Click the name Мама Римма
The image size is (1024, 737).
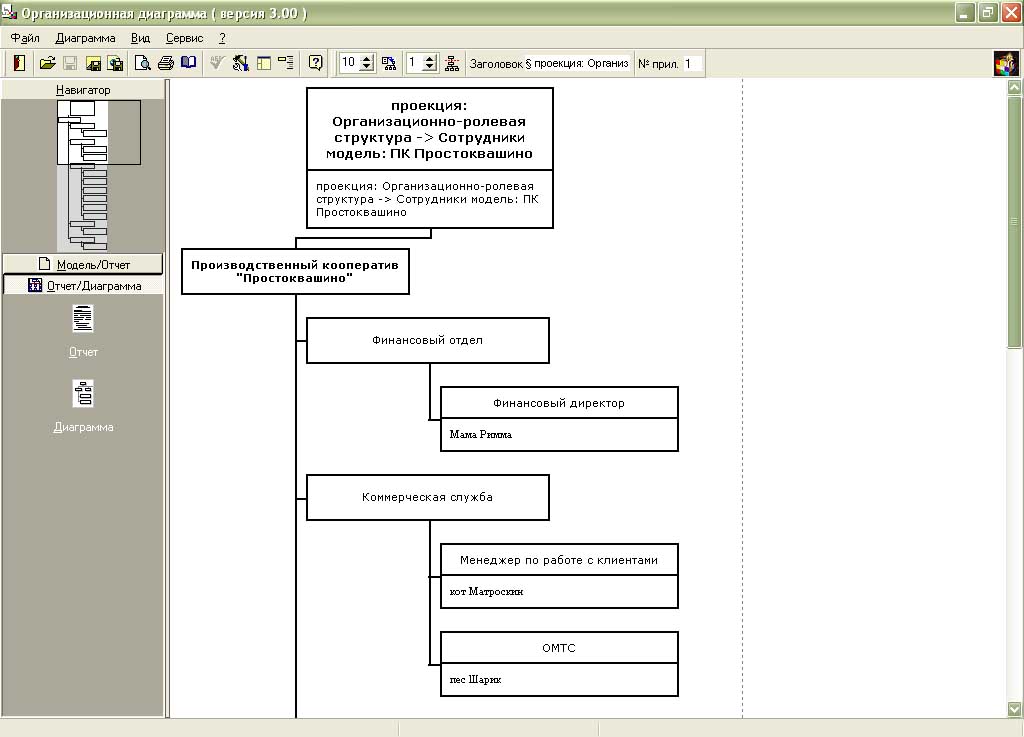pyautogui.click(x=481, y=434)
